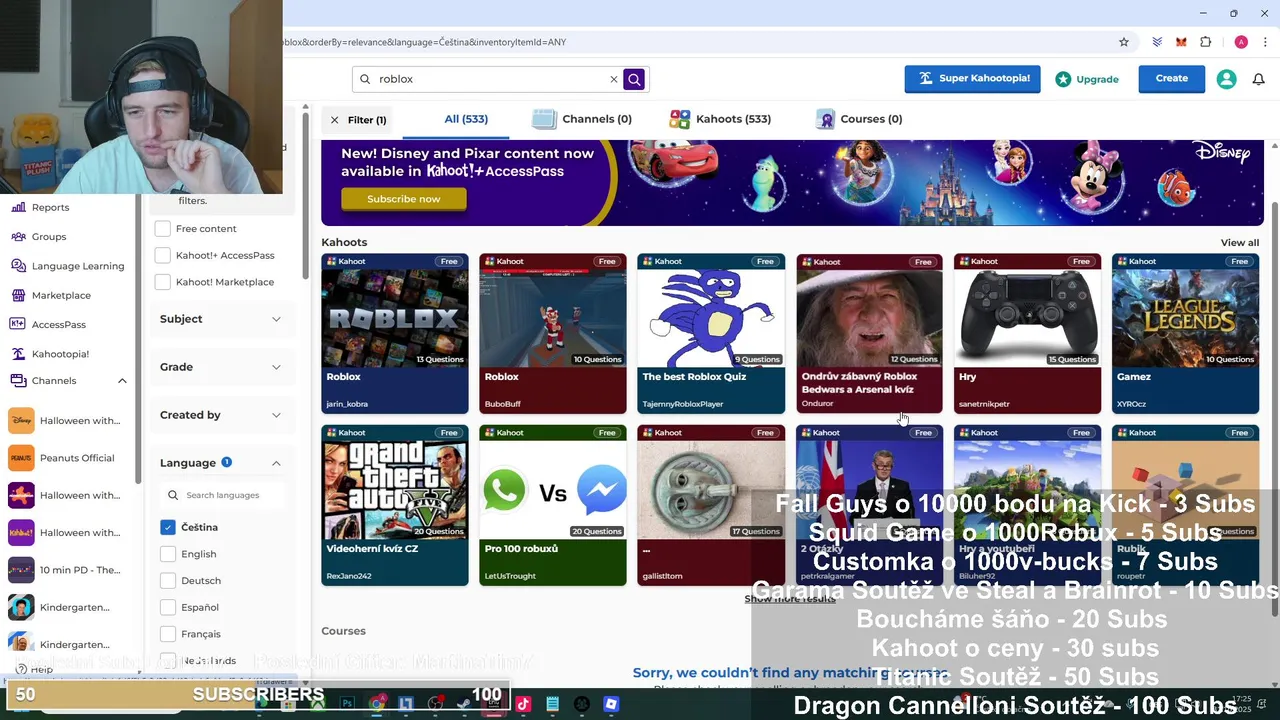This screenshot has height=720, width=1280.
Task: Check the English language checkbox
Action: [168, 554]
